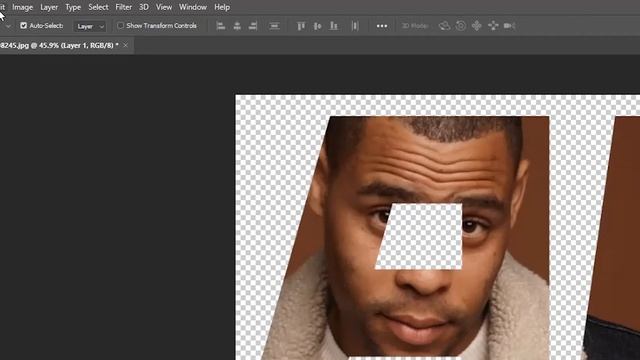This screenshot has height=360, width=640.
Task: Select the 3D Roll camera icon
Action: click(461, 26)
